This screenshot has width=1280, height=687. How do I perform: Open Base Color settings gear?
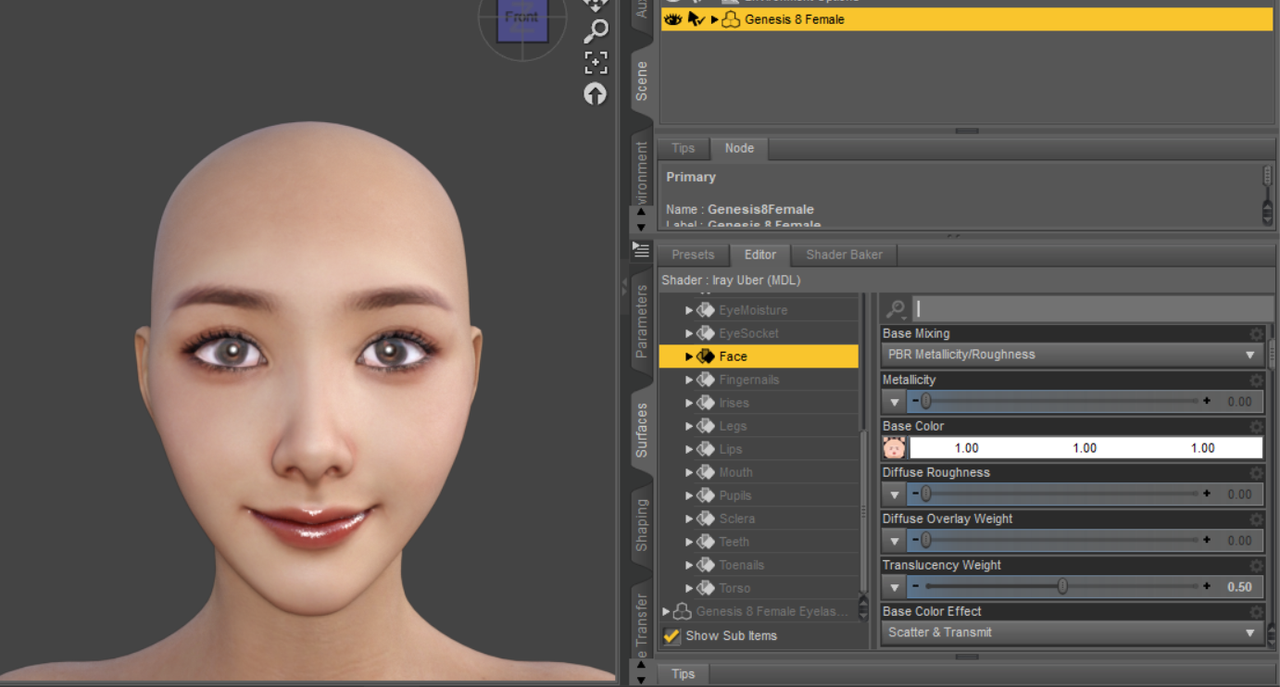[1256, 427]
